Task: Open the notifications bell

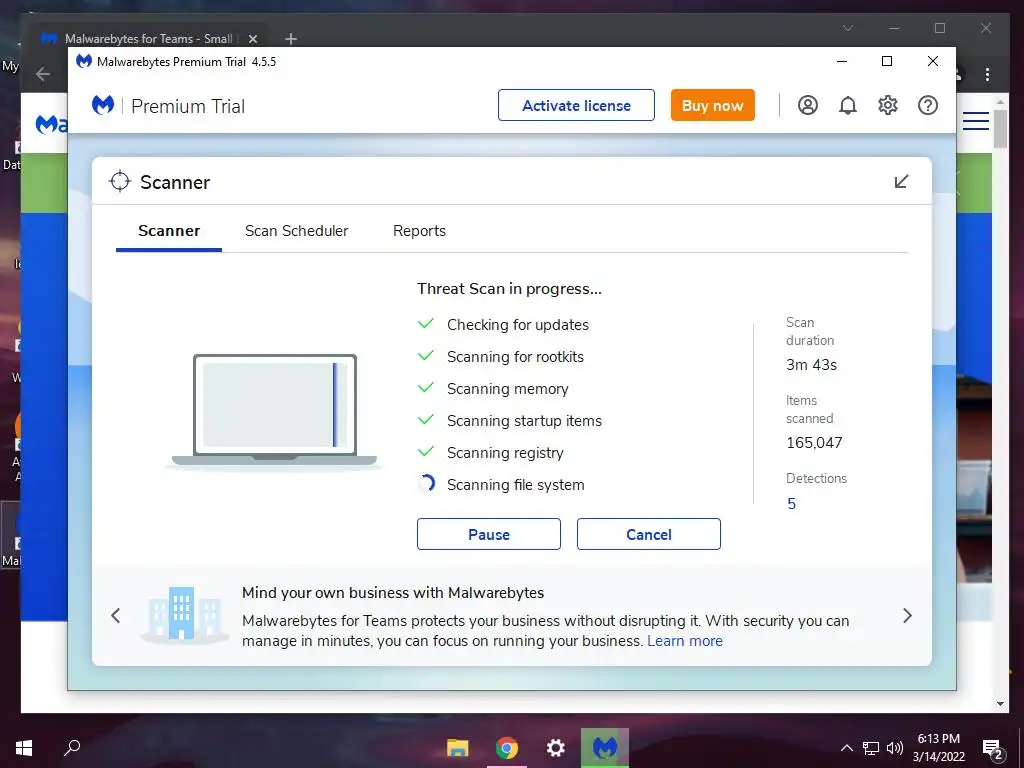Action: 848,105
